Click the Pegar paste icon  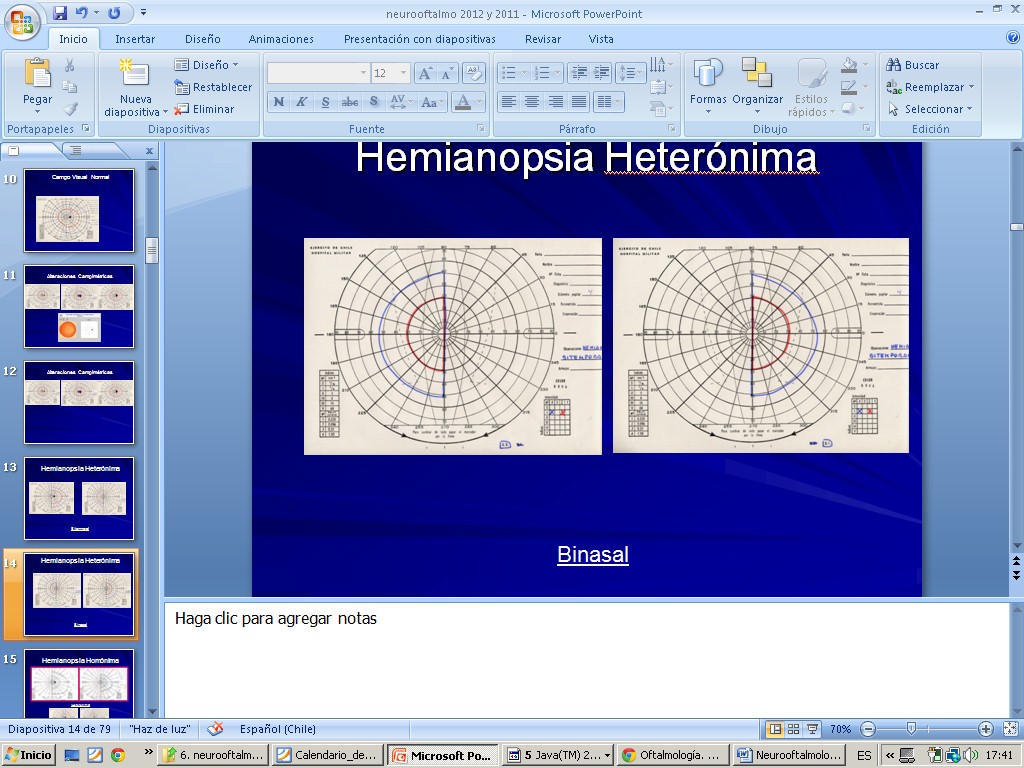[37, 73]
